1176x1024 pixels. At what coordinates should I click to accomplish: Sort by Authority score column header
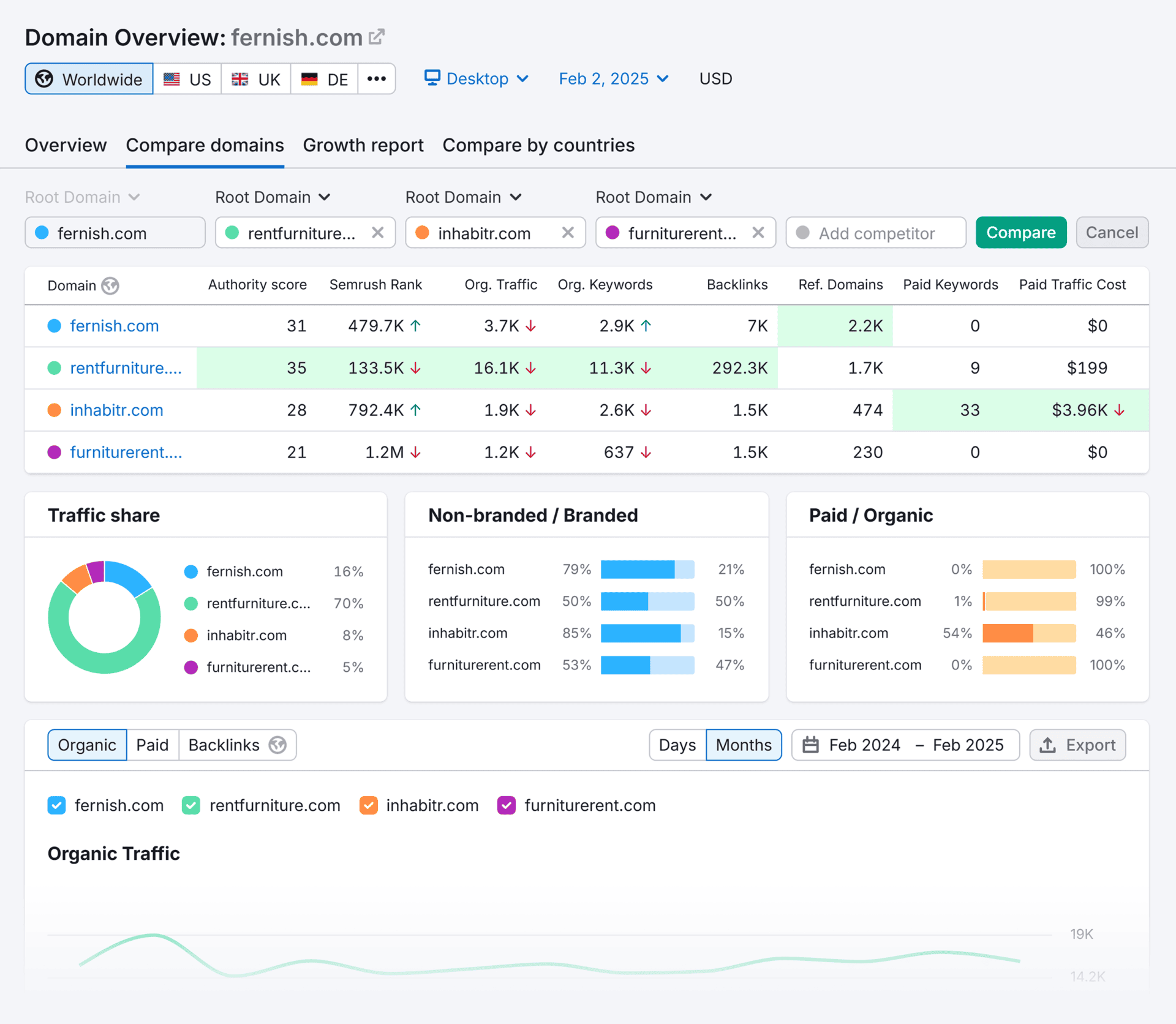pos(257,285)
